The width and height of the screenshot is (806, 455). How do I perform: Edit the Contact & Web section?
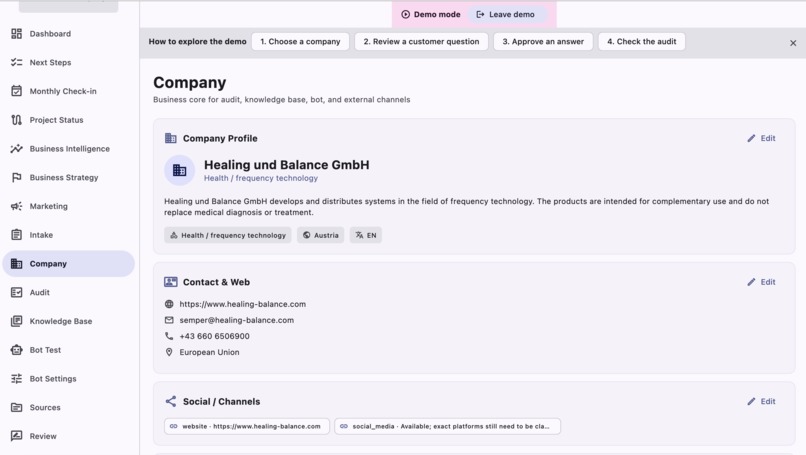(x=761, y=282)
